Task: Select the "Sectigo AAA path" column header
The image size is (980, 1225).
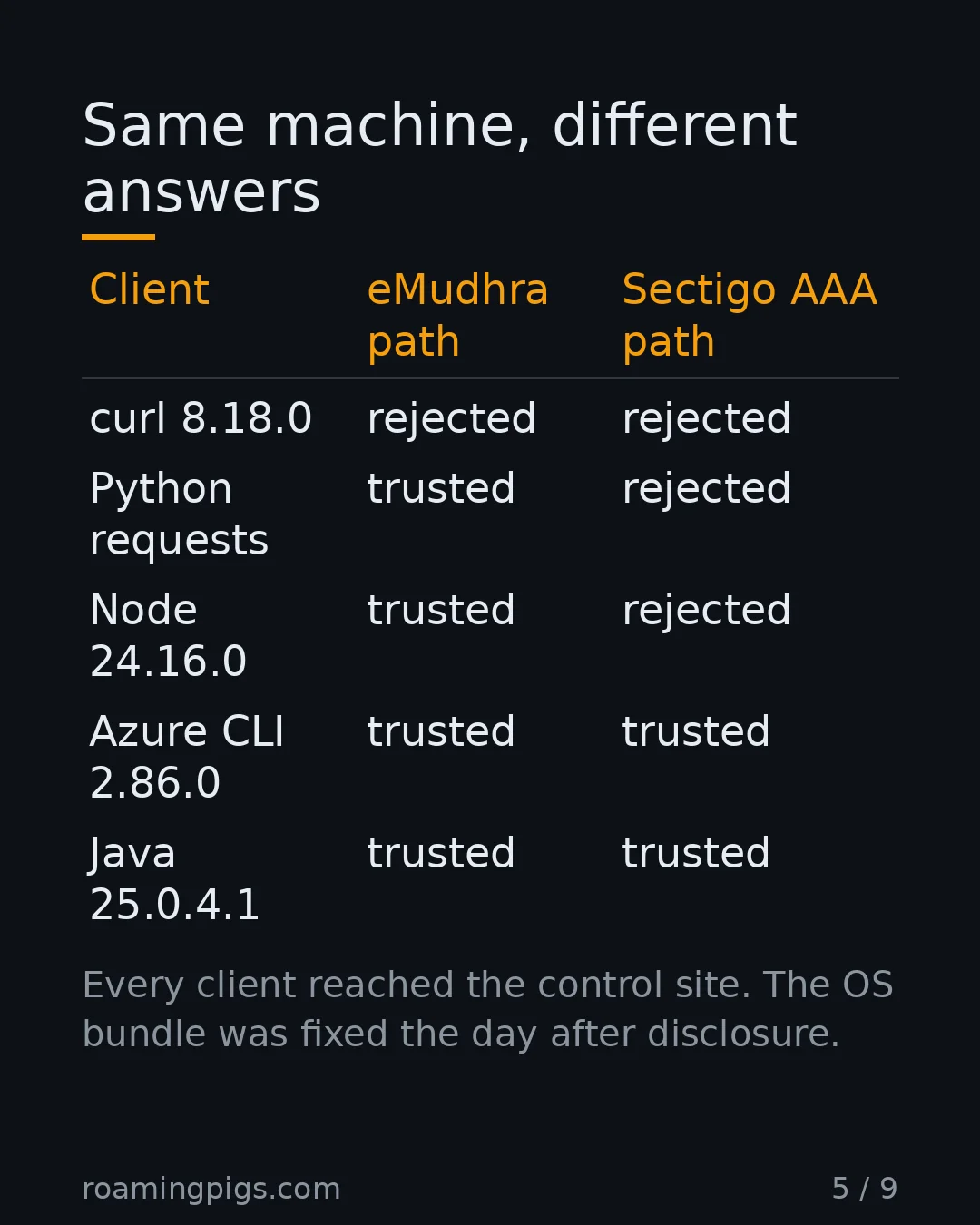Action: [750, 316]
